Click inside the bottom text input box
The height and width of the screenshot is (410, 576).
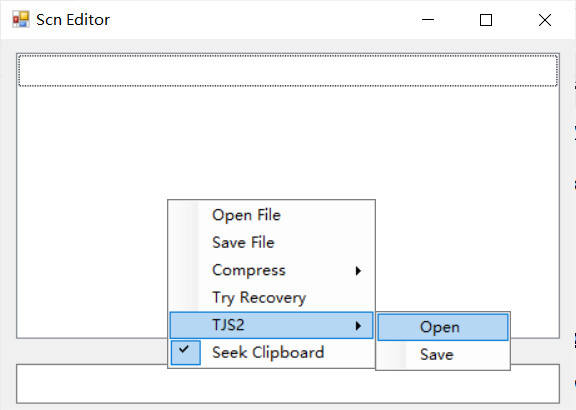coord(288,384)
